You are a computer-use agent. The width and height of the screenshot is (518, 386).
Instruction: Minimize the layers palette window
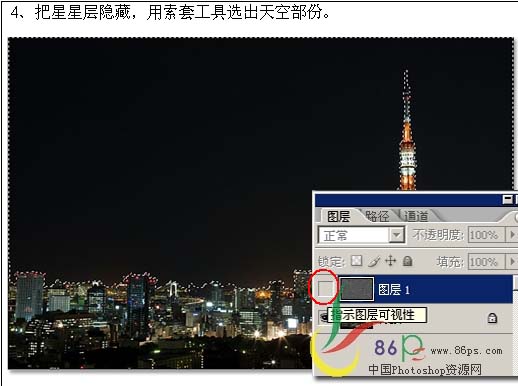click(507, 200)
